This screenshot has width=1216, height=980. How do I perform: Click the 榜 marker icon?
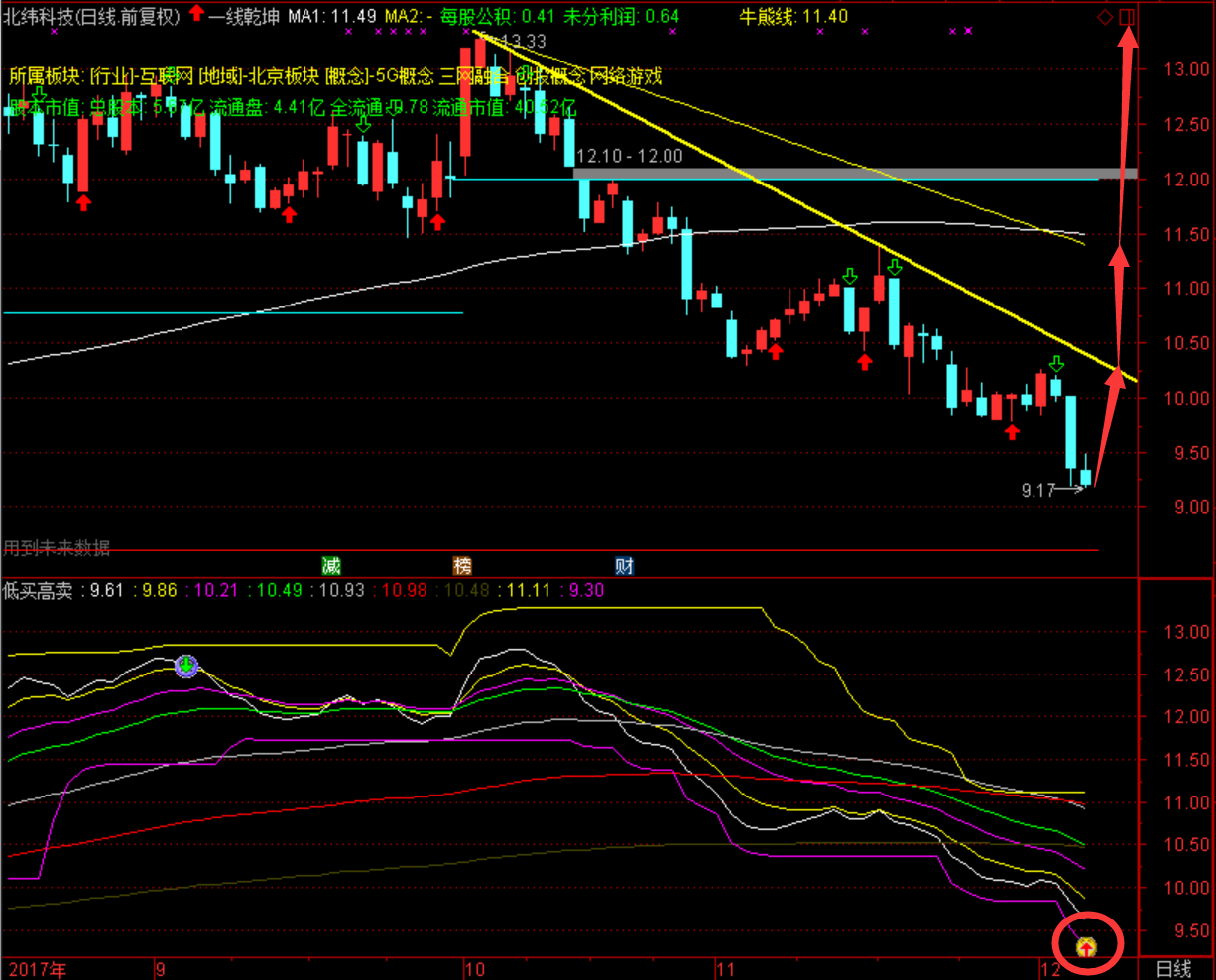463,566
